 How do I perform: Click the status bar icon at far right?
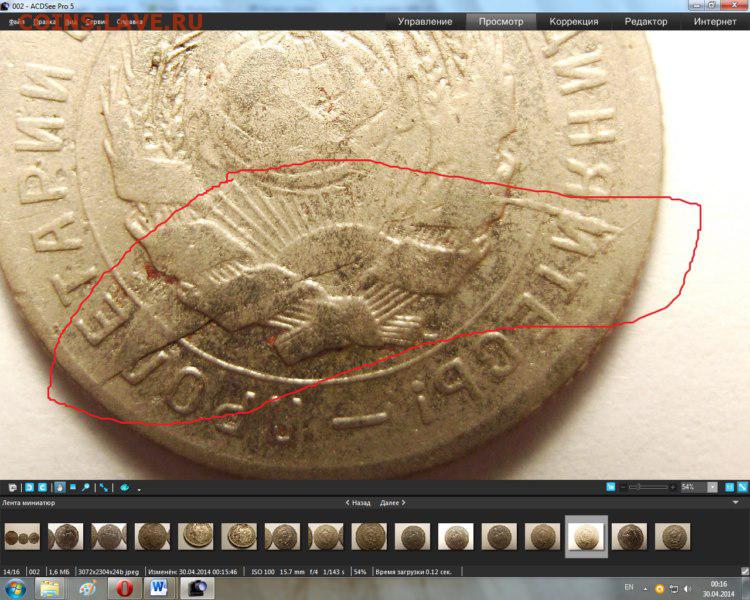(745, 571)
